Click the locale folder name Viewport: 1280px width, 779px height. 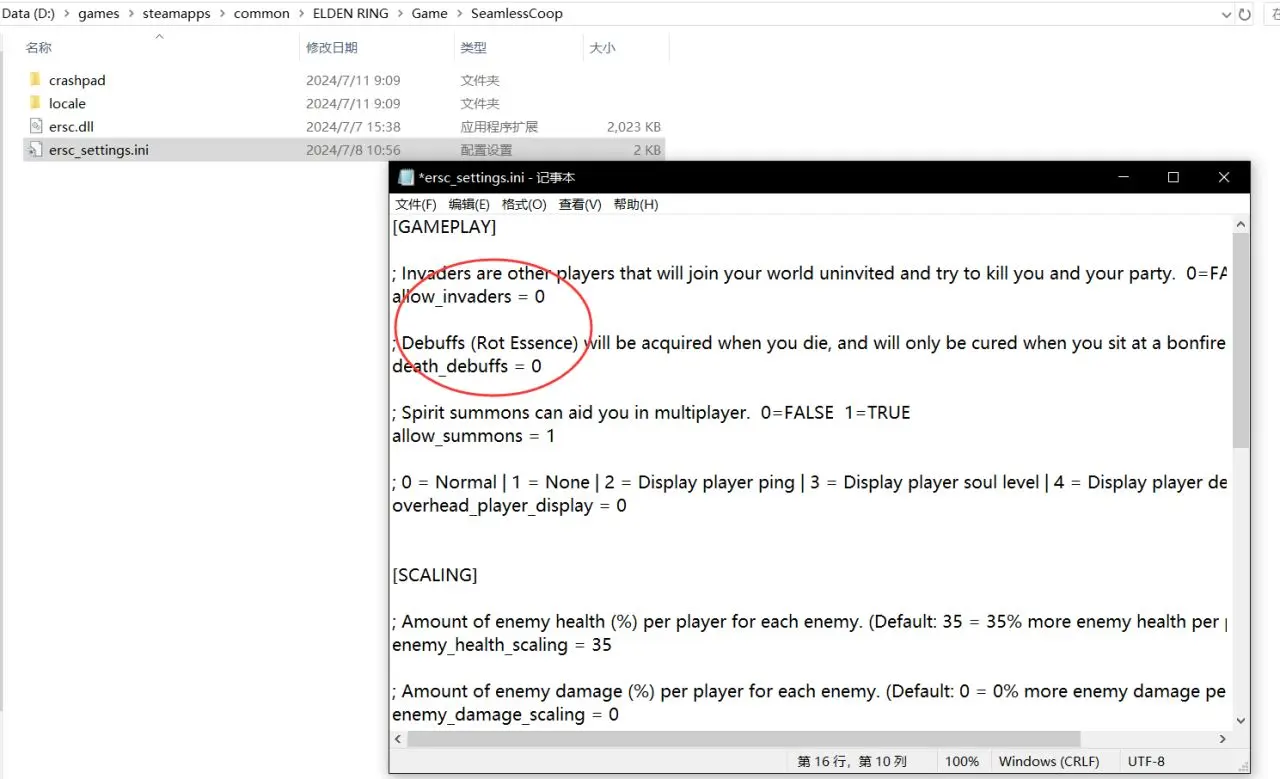[x=67, y=103]
